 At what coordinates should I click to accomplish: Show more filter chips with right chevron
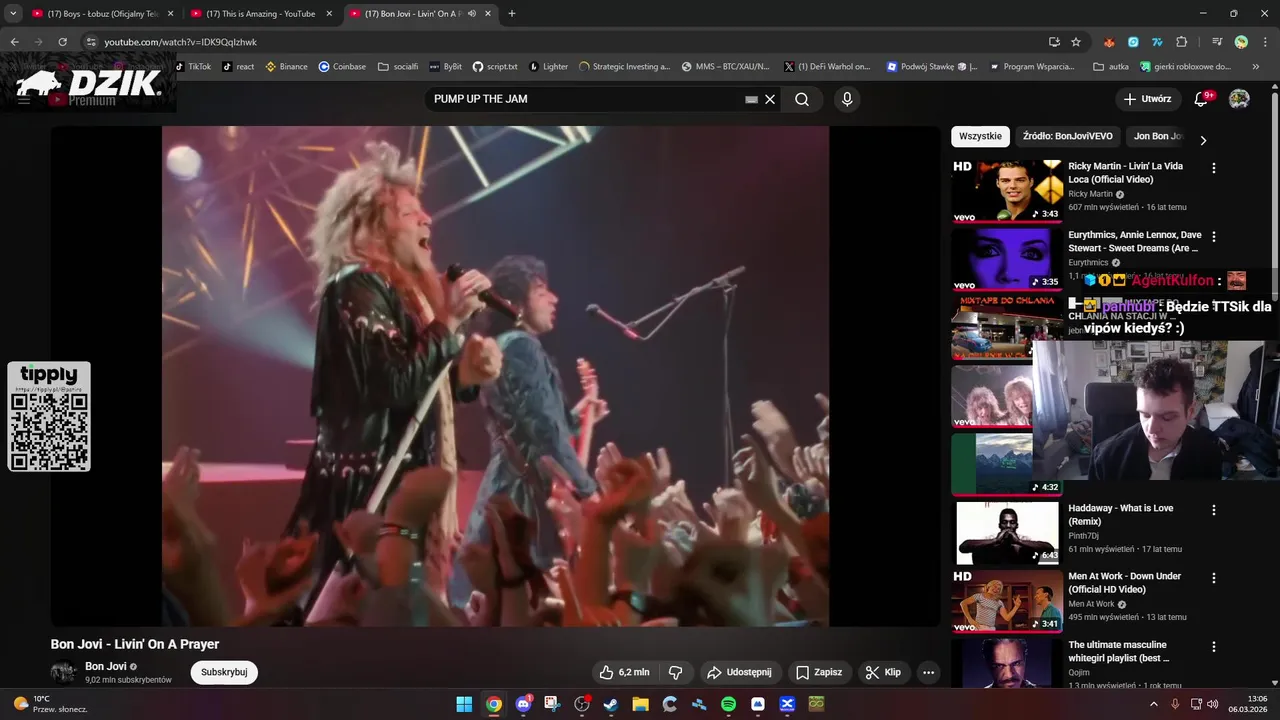click(x=1203, y=140)
